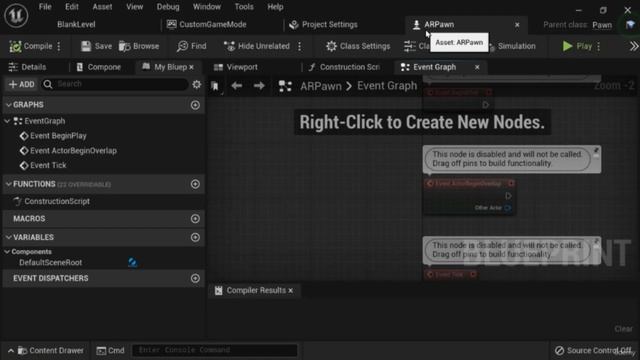Close the Compiler Results tab
The width and height of the screenshot is (640, 360).
pos(291,291)
